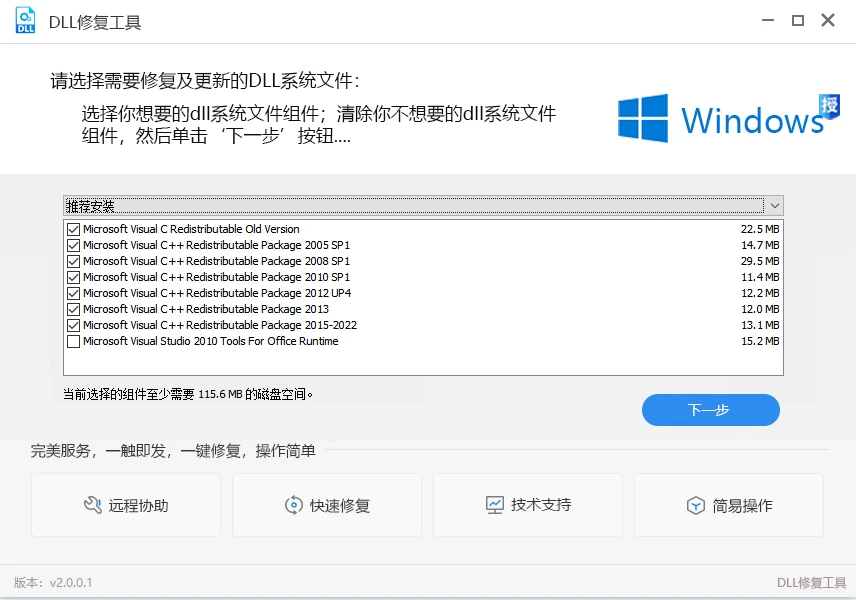Click the 12.2 MB size value
This screenshot has width=856, height=600.
760,293
